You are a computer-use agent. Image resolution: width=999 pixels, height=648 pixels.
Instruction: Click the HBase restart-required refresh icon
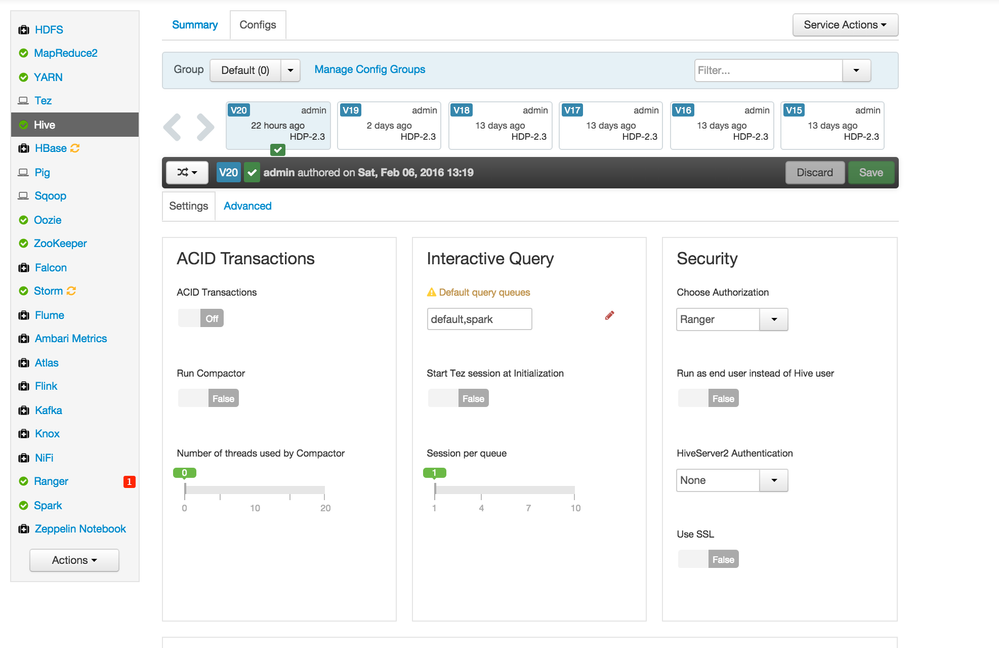(75, 148)
